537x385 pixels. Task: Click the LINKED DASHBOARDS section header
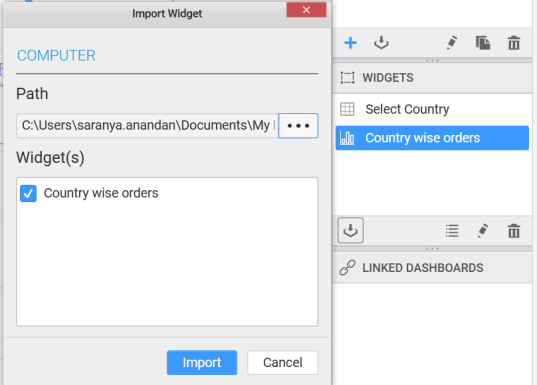(x=432, y=268)
